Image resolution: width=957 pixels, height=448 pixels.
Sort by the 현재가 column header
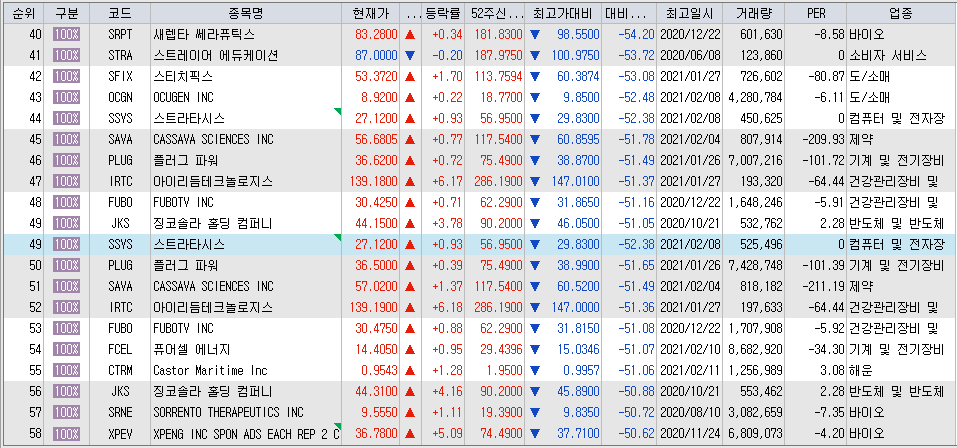click(x=370, y=13)
